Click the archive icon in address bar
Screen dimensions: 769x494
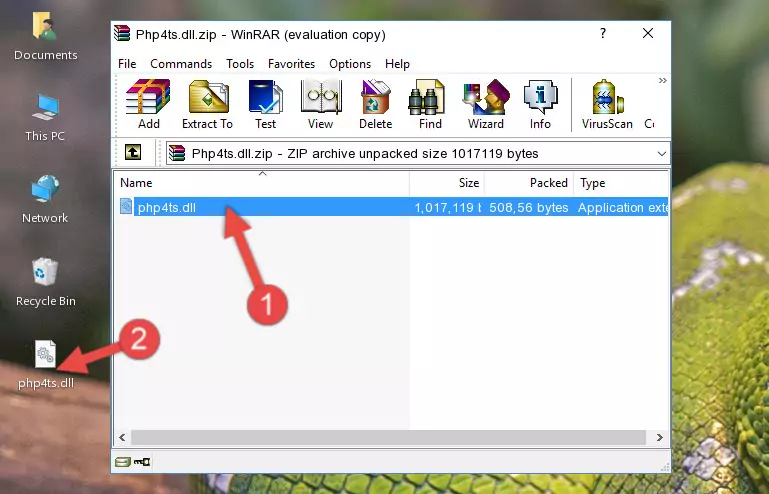177,154
